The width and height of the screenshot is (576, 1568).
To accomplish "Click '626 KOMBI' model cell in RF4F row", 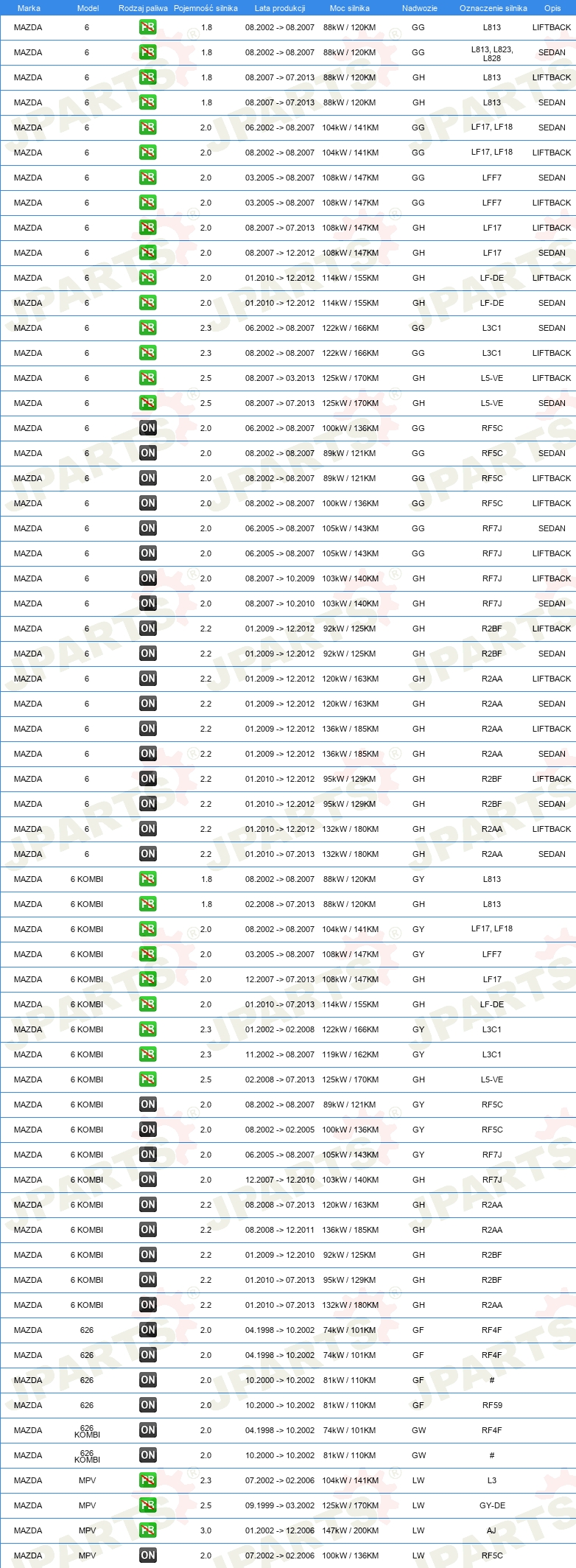I will [x=87, y=1431].
